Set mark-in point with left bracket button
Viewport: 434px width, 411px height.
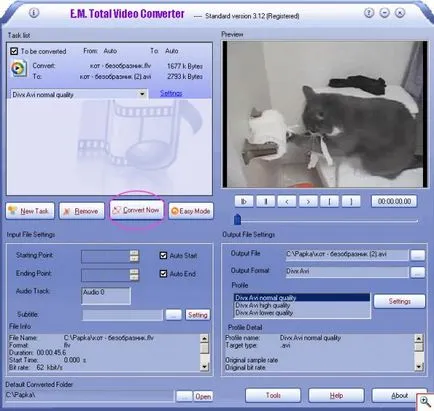coord(329,201)
